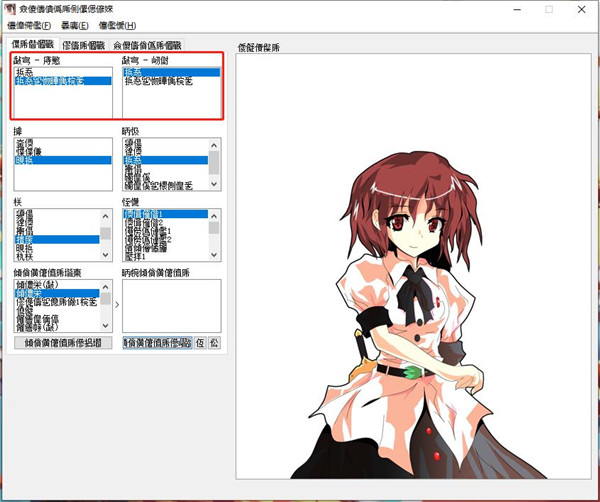Click the application icon in the title bar
The height and width of the screenshot is (502, 600).
click(x=9, y=9)
